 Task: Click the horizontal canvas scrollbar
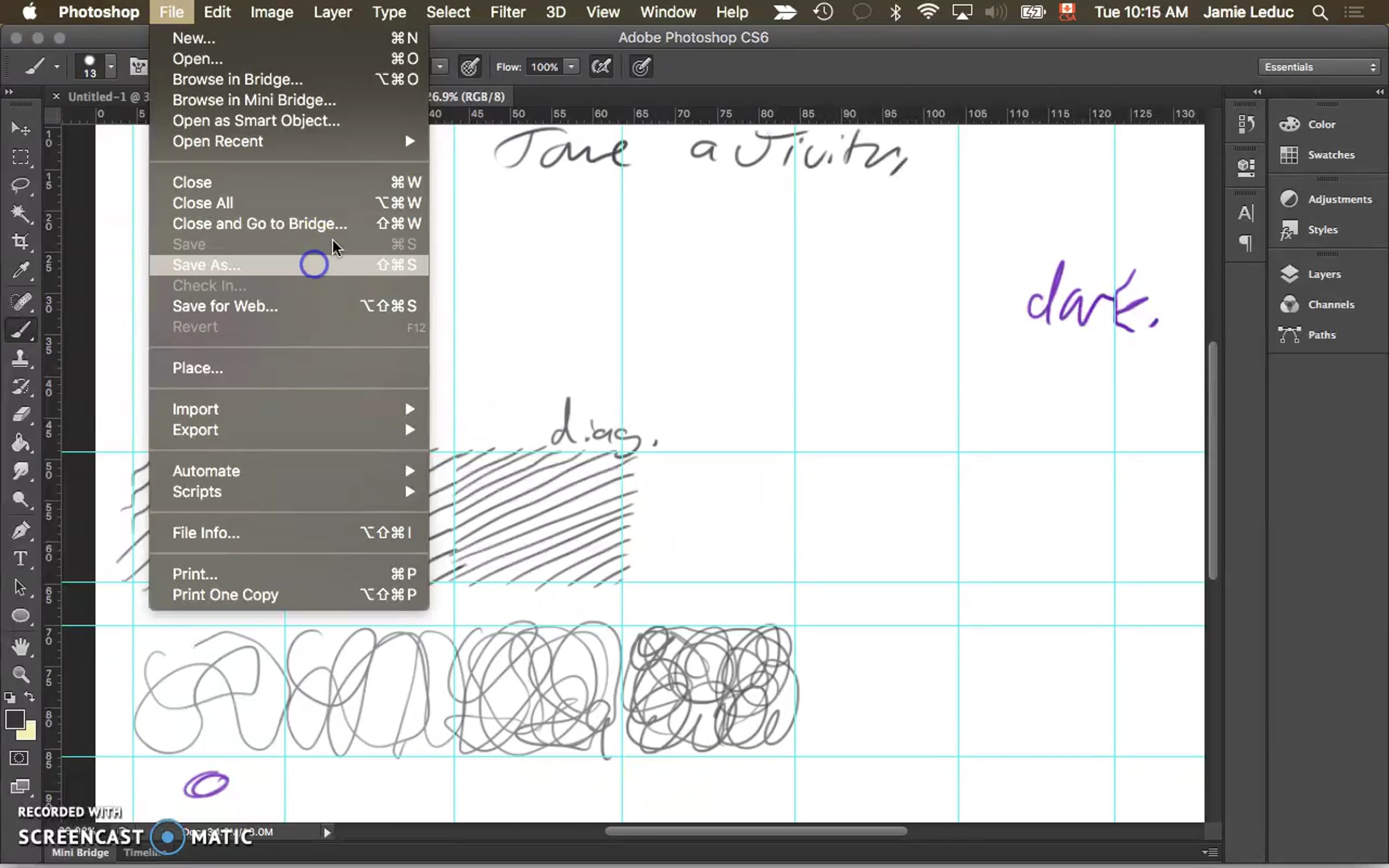[x=755, y=832]
